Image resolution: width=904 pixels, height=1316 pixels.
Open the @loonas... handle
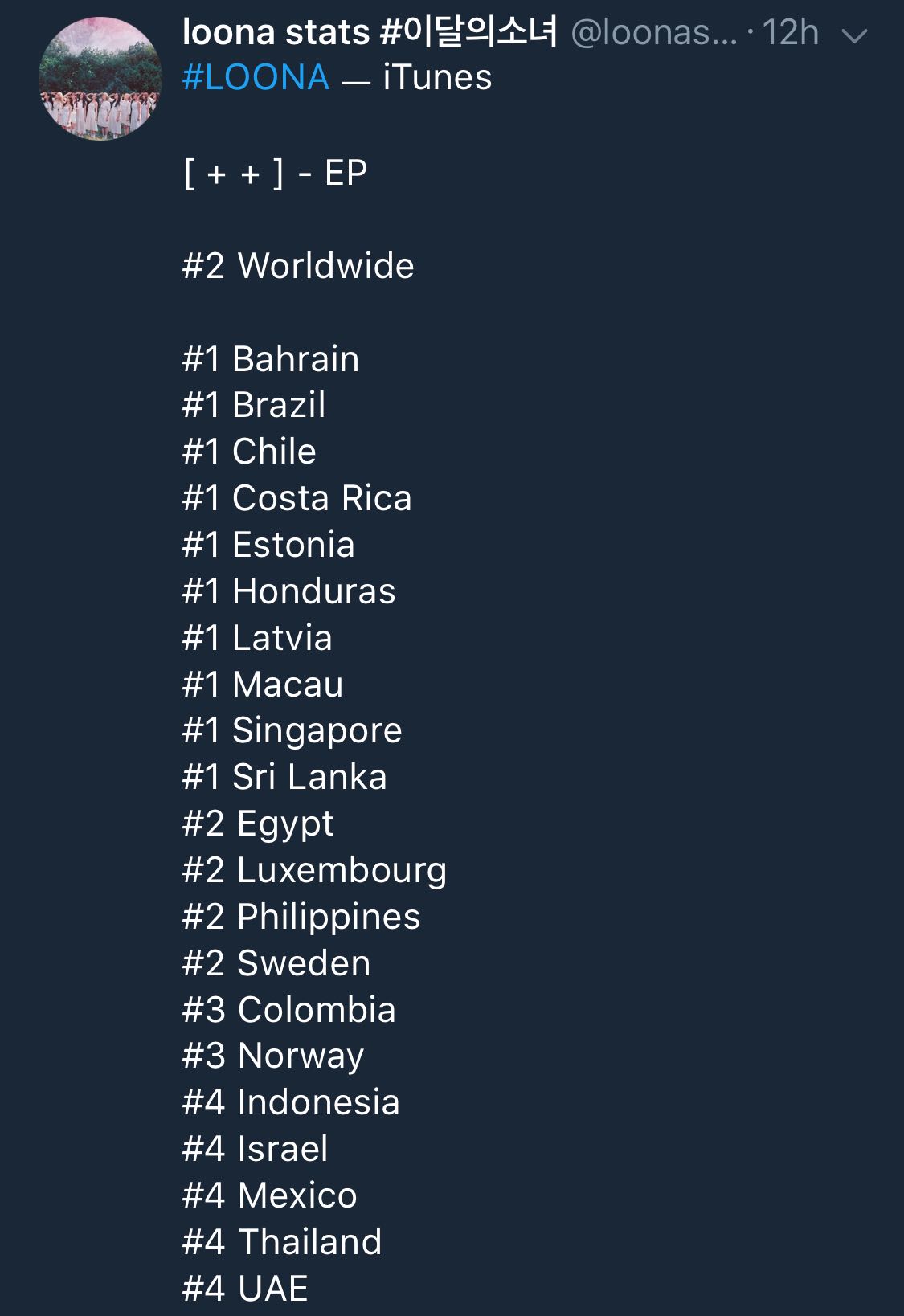tap(652, 34)
